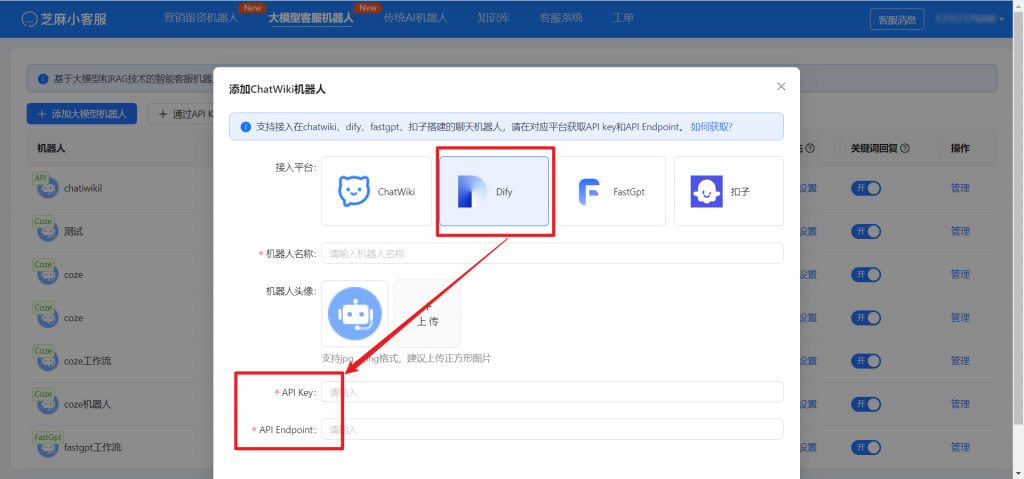Toggle switch in fastgpt工作流 row
The height and width of the screenshot is (479, 1024).
(x=866, y=447)
